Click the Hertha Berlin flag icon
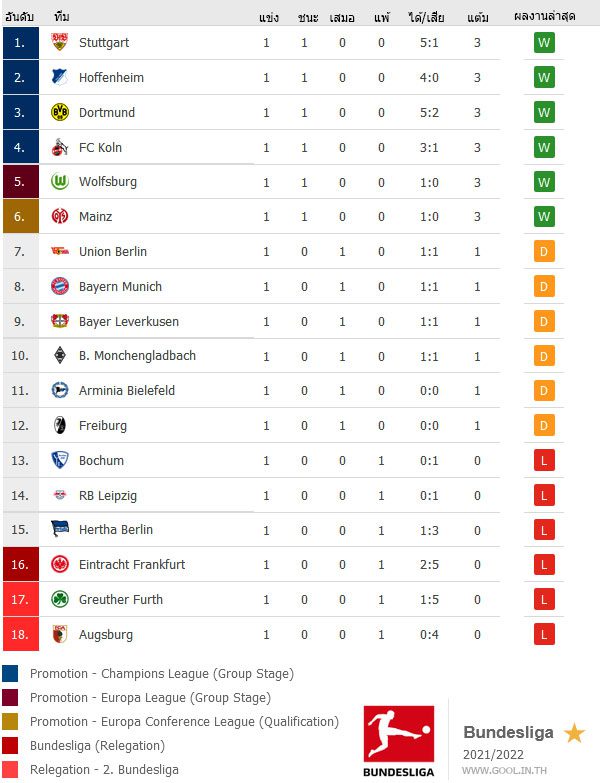Viewport: 600px width, 783px height. click(x=60, y=529)
